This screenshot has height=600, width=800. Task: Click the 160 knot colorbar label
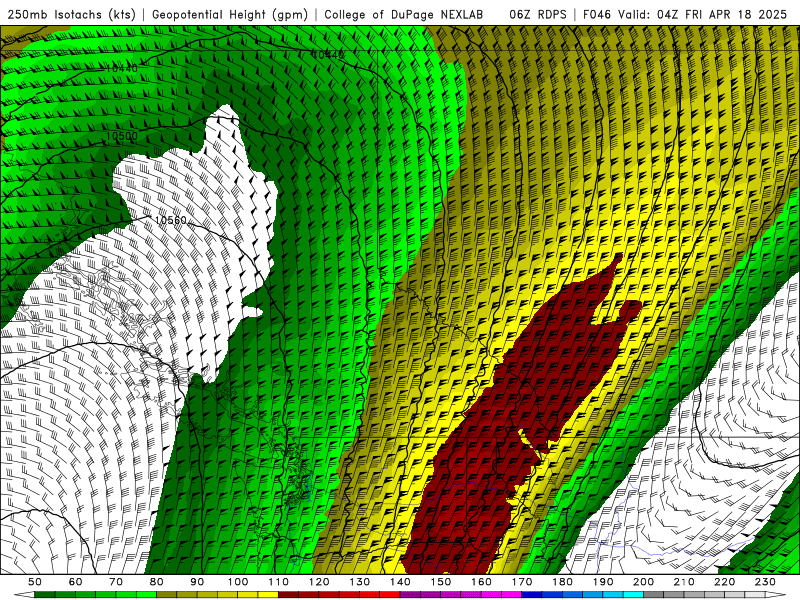click(x=481, y=582)
